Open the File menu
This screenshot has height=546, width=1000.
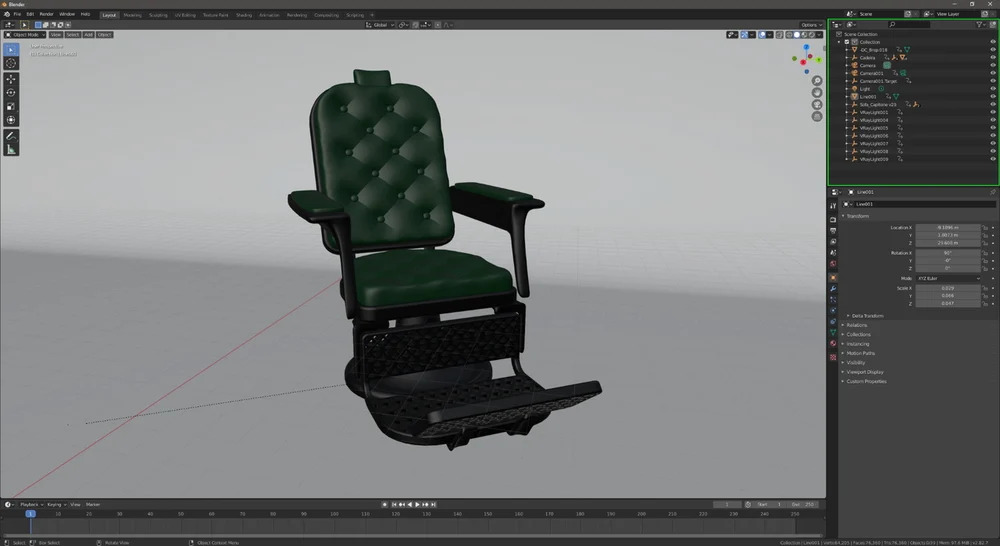(x=17, y=14)
